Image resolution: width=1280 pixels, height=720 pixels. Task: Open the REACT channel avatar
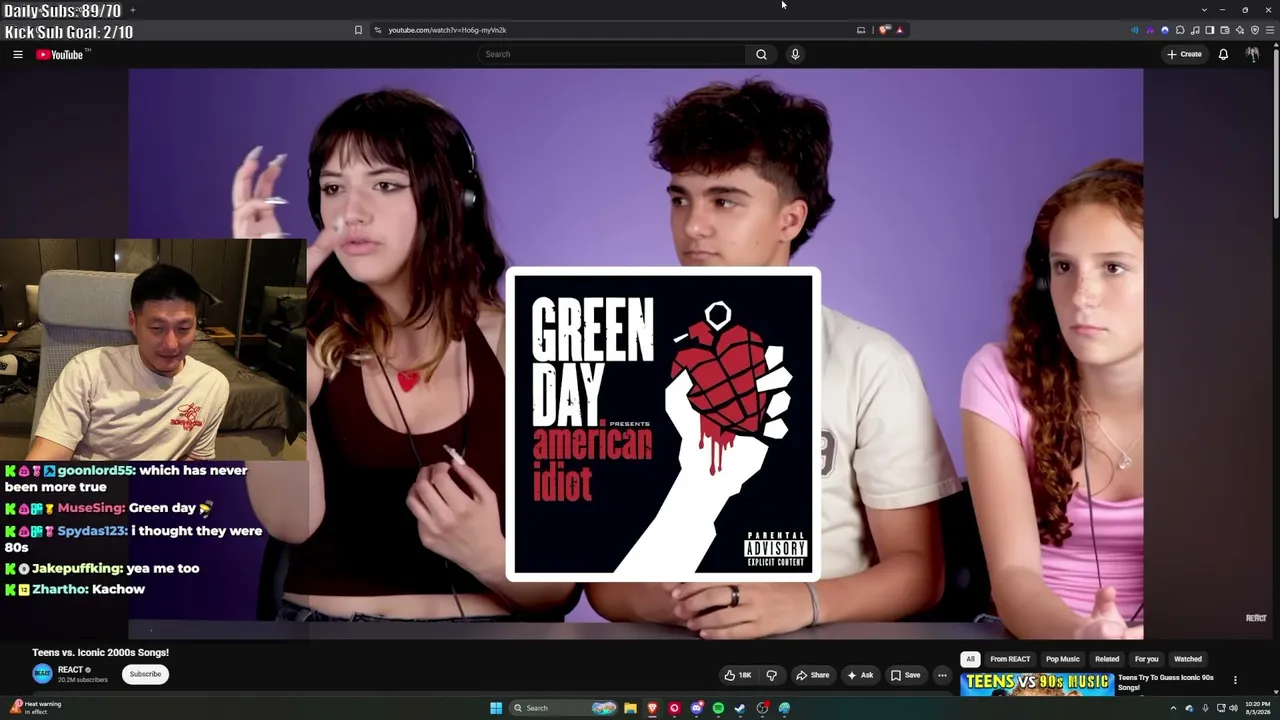[x=42, y=673]
